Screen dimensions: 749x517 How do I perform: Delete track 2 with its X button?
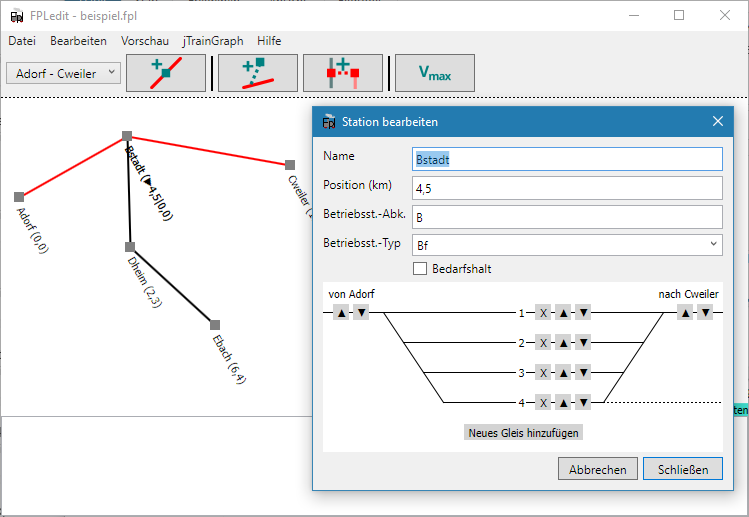(x=543, y=343)
